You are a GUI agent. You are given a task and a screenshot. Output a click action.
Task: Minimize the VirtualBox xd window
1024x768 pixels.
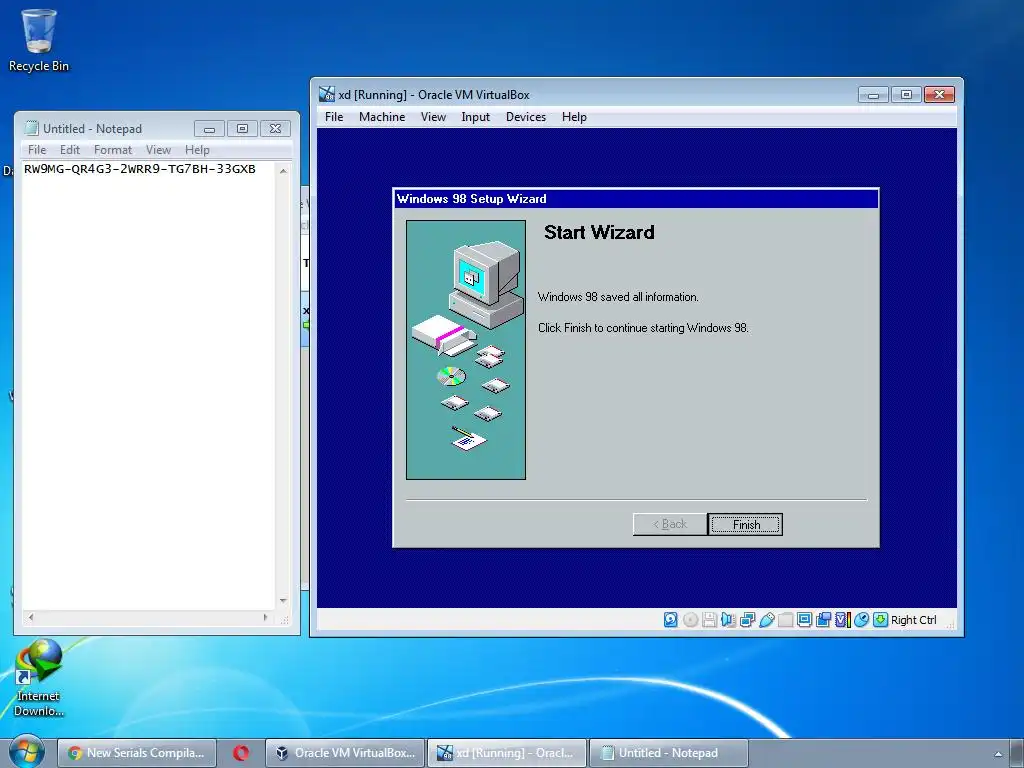[x=873, y=95]
